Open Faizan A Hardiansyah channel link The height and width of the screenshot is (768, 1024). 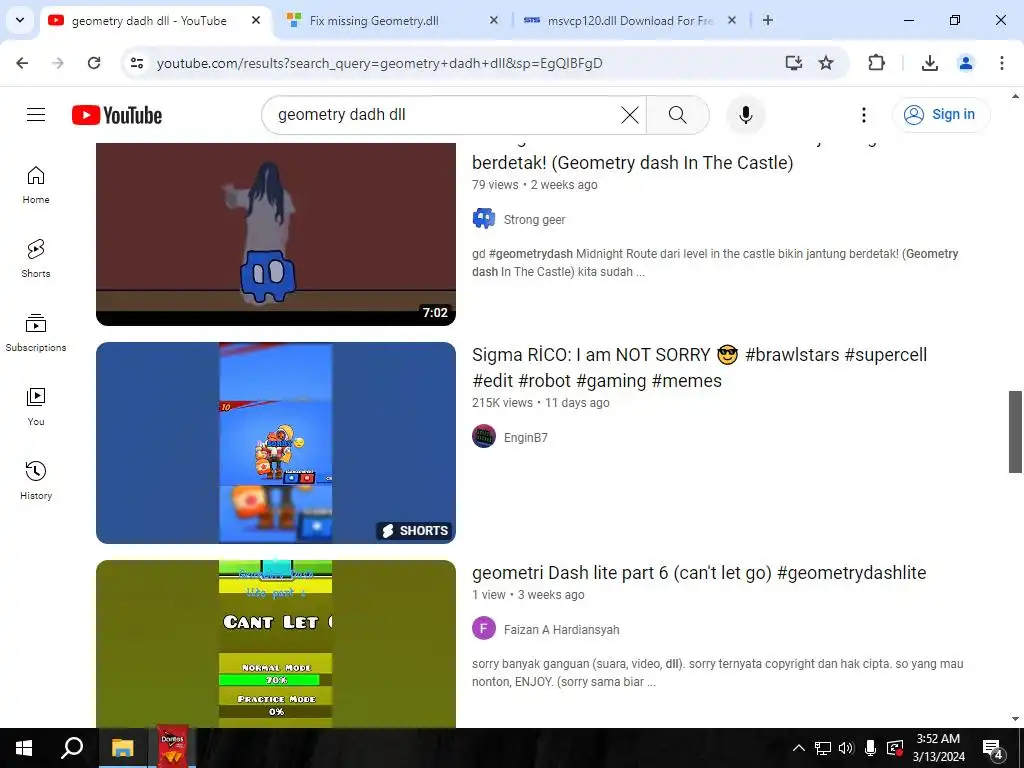(x=562, y=630)
